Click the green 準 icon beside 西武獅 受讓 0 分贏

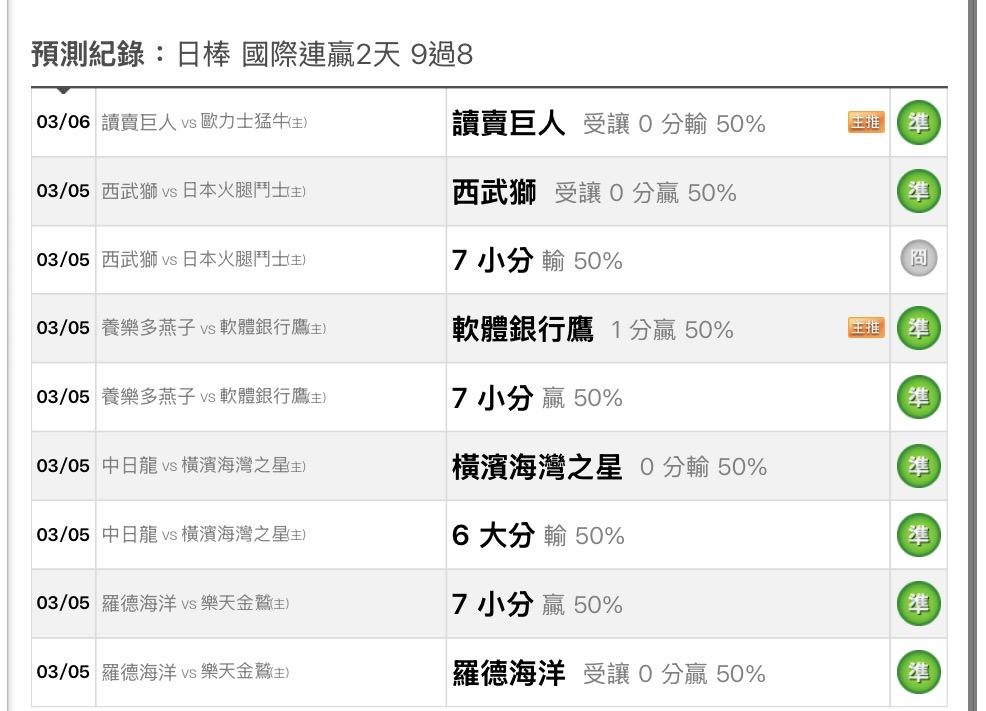(x=919, y=191)
